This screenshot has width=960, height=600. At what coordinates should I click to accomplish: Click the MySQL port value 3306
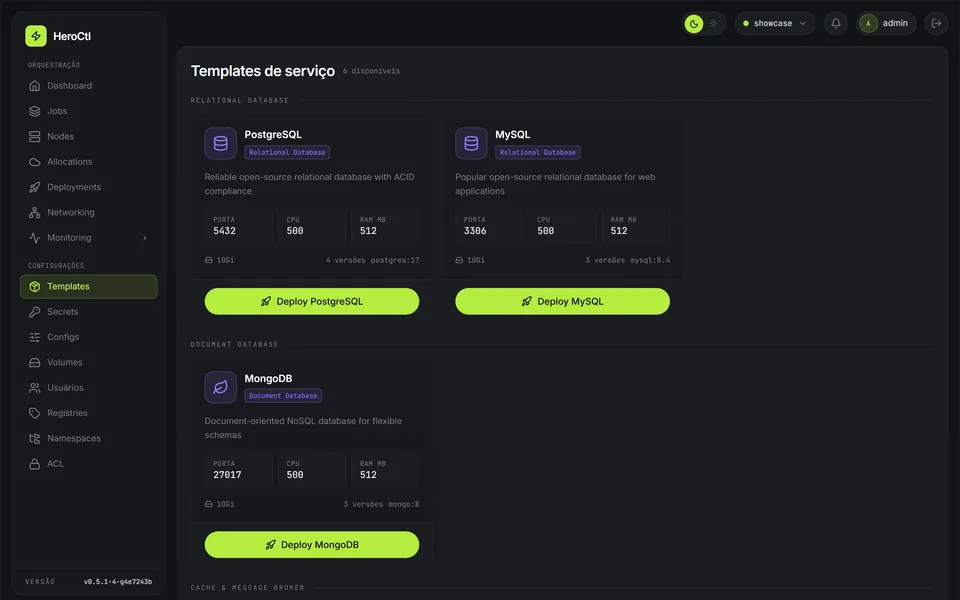[x=475, y=231]
